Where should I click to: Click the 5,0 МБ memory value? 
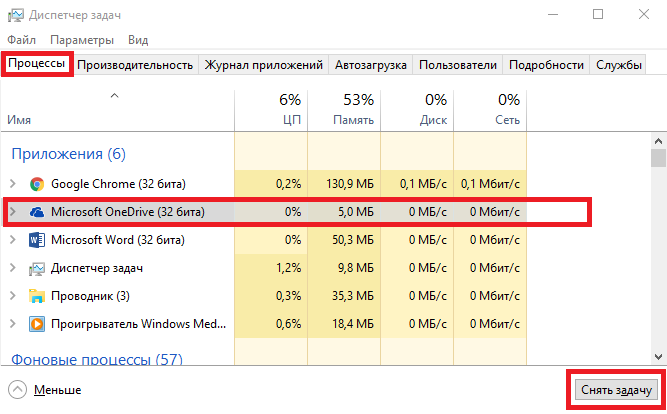point(356,211)
